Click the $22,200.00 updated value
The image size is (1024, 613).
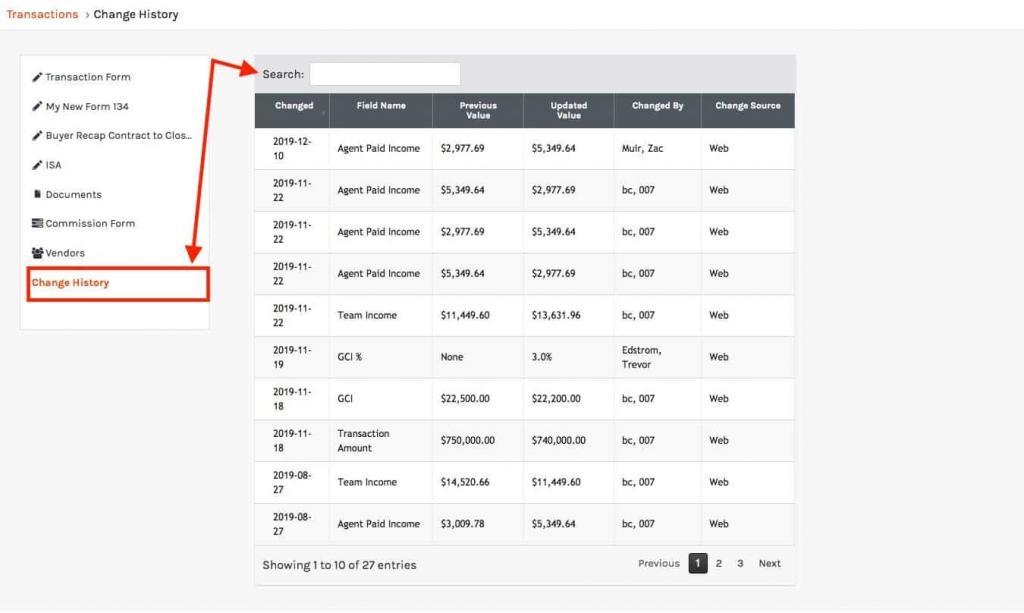556,399
